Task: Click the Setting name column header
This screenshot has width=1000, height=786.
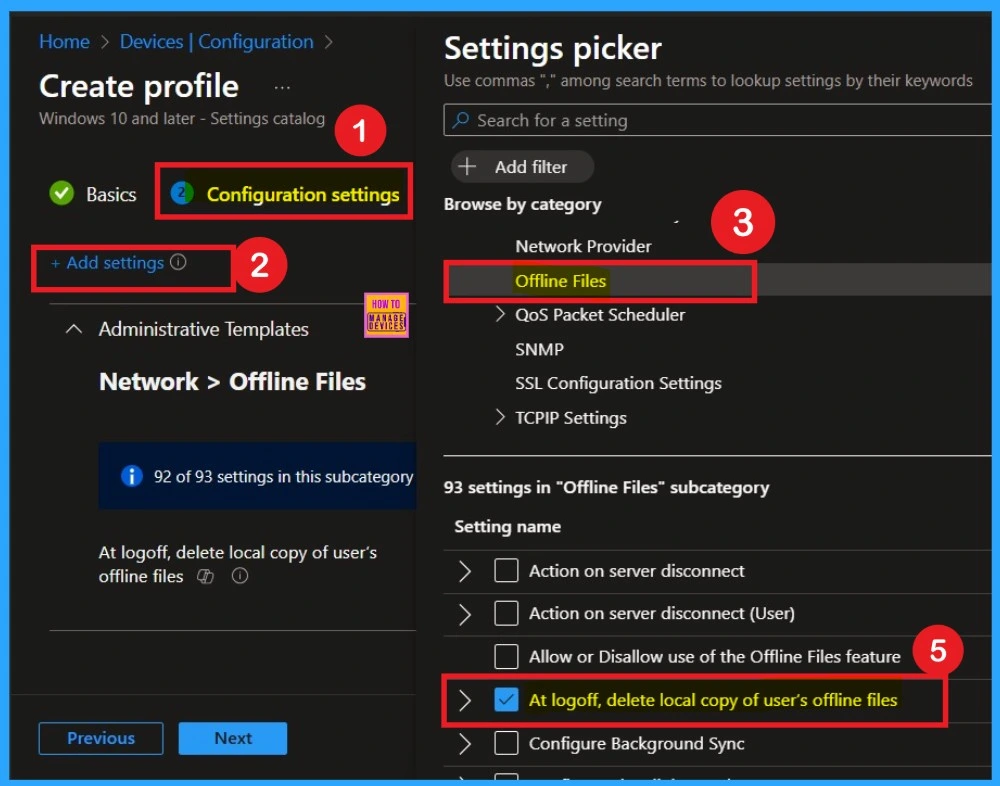Action: point(508,526)
